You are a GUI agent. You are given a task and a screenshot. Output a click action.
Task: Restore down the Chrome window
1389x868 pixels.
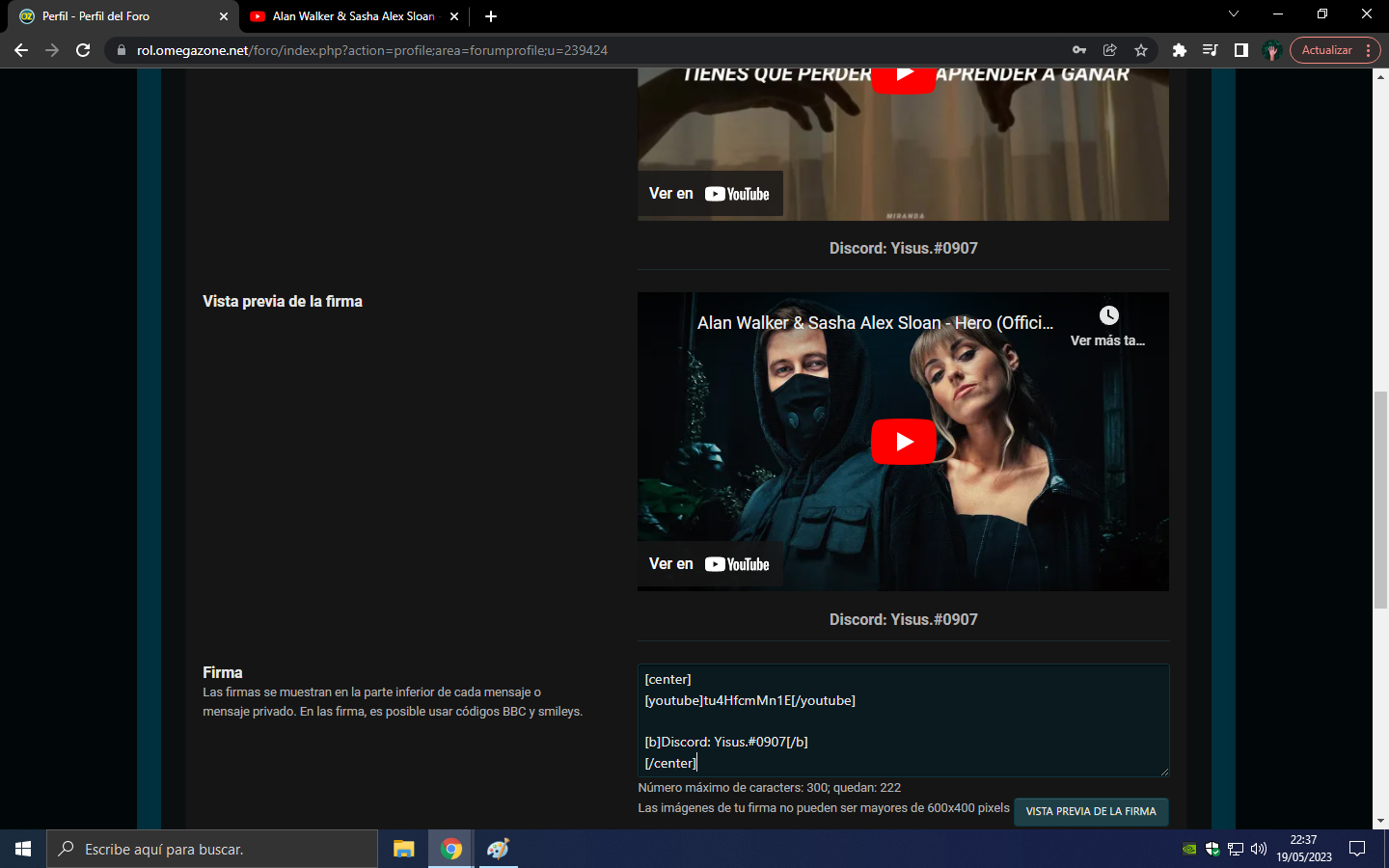point(1322,14)
